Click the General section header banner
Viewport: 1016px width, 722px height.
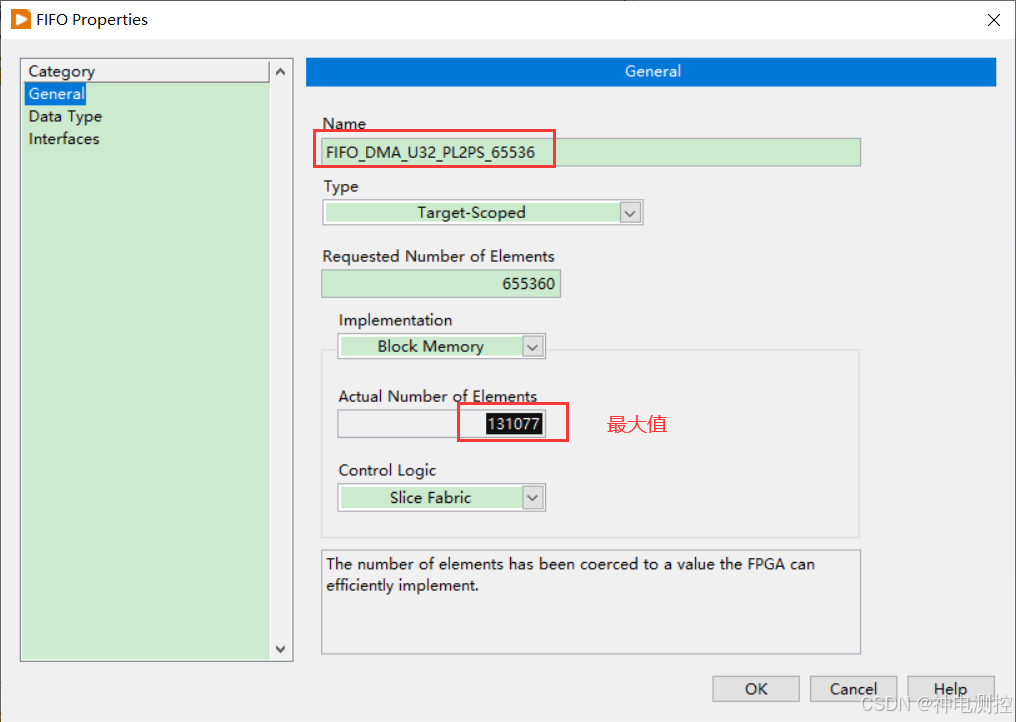click(651, 71)
